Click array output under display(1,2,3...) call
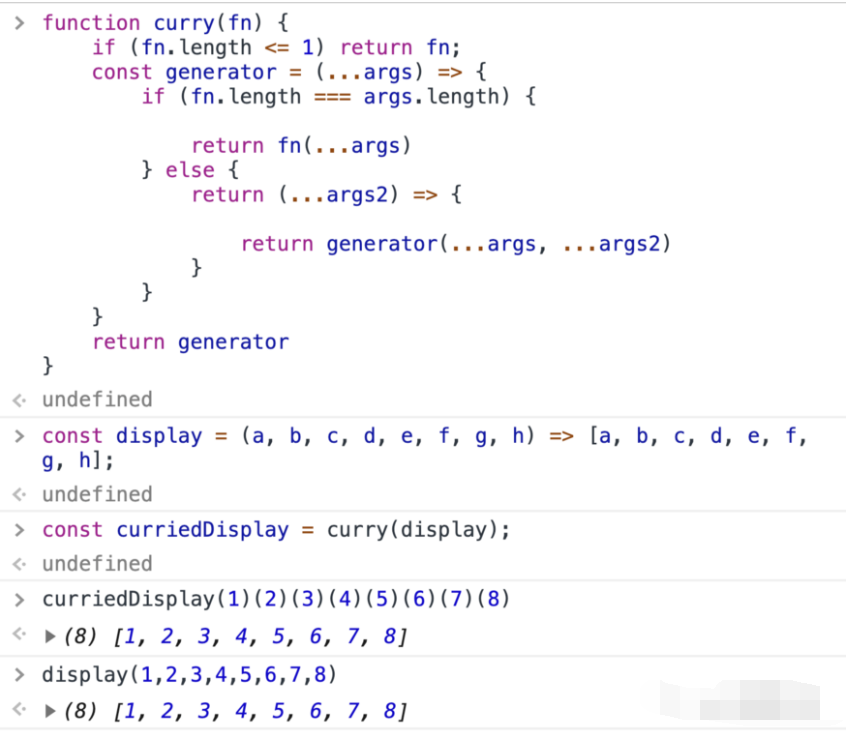The width and height of the screenshot is (846, 738). point(235,711)
